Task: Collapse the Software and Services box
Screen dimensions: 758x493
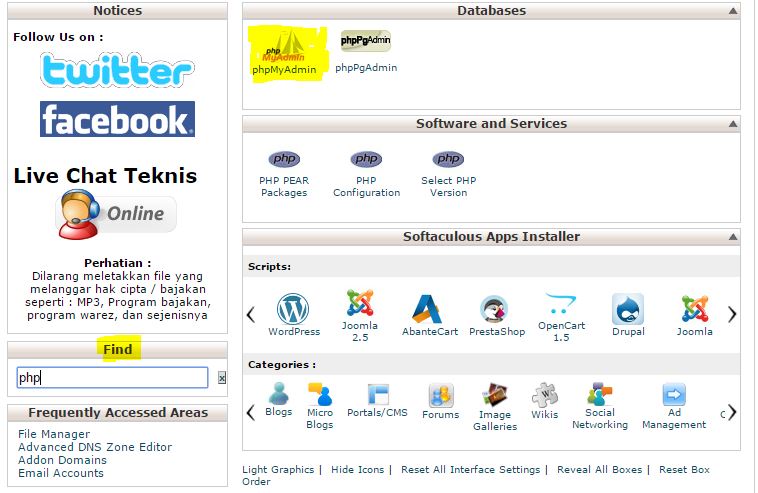Action: coord(734,125)
